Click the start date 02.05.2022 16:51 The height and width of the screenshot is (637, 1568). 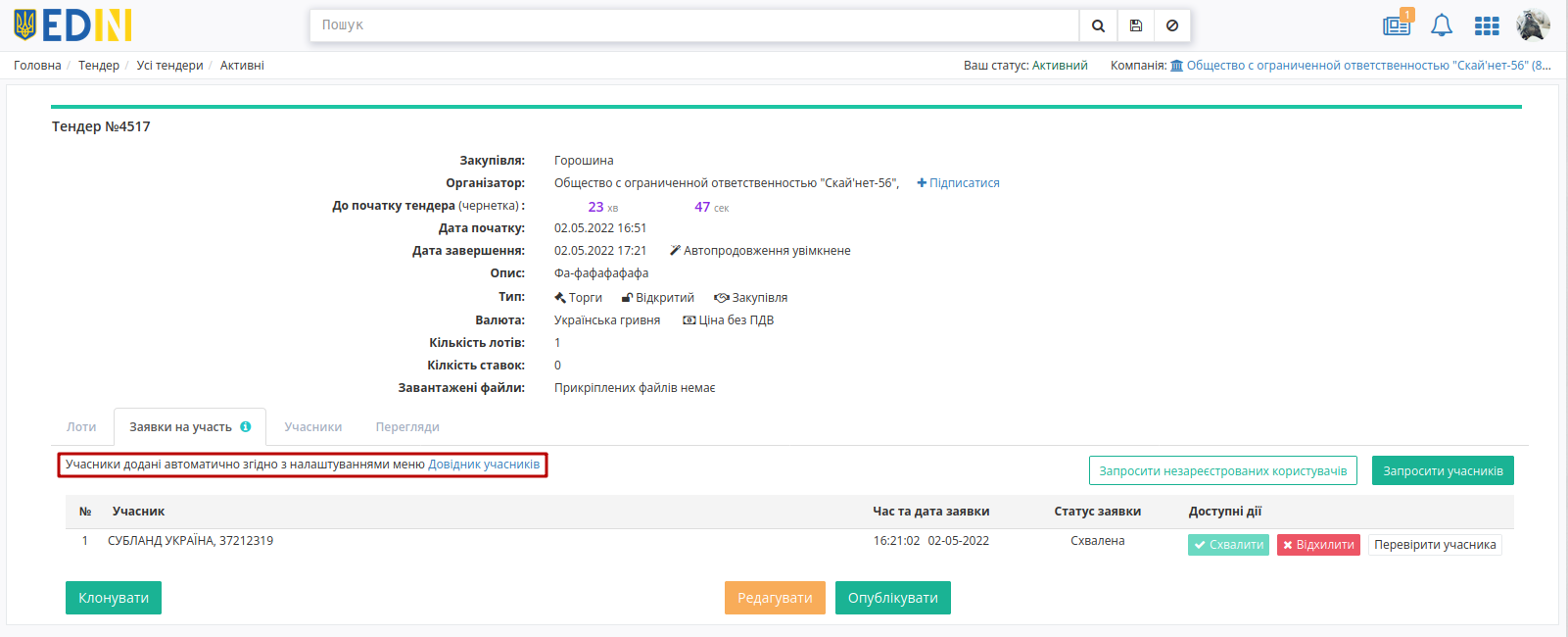(x=600, y=228)
